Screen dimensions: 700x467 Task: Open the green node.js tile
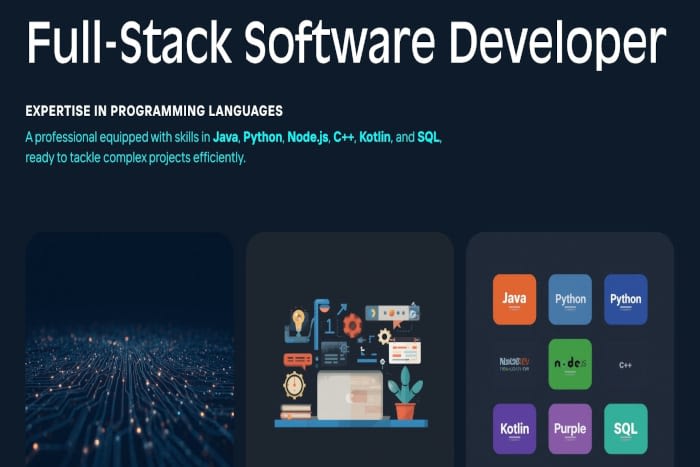point(570,364)
